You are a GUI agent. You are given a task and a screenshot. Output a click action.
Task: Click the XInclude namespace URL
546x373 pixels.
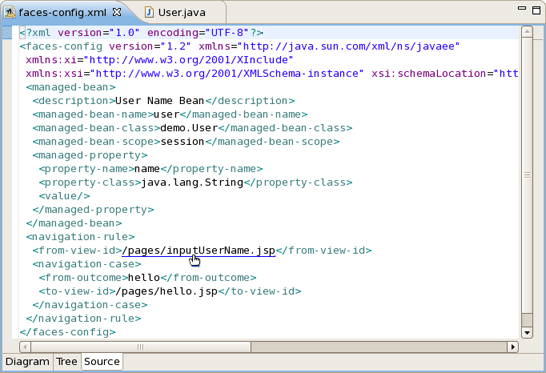[x=188, y=60]
